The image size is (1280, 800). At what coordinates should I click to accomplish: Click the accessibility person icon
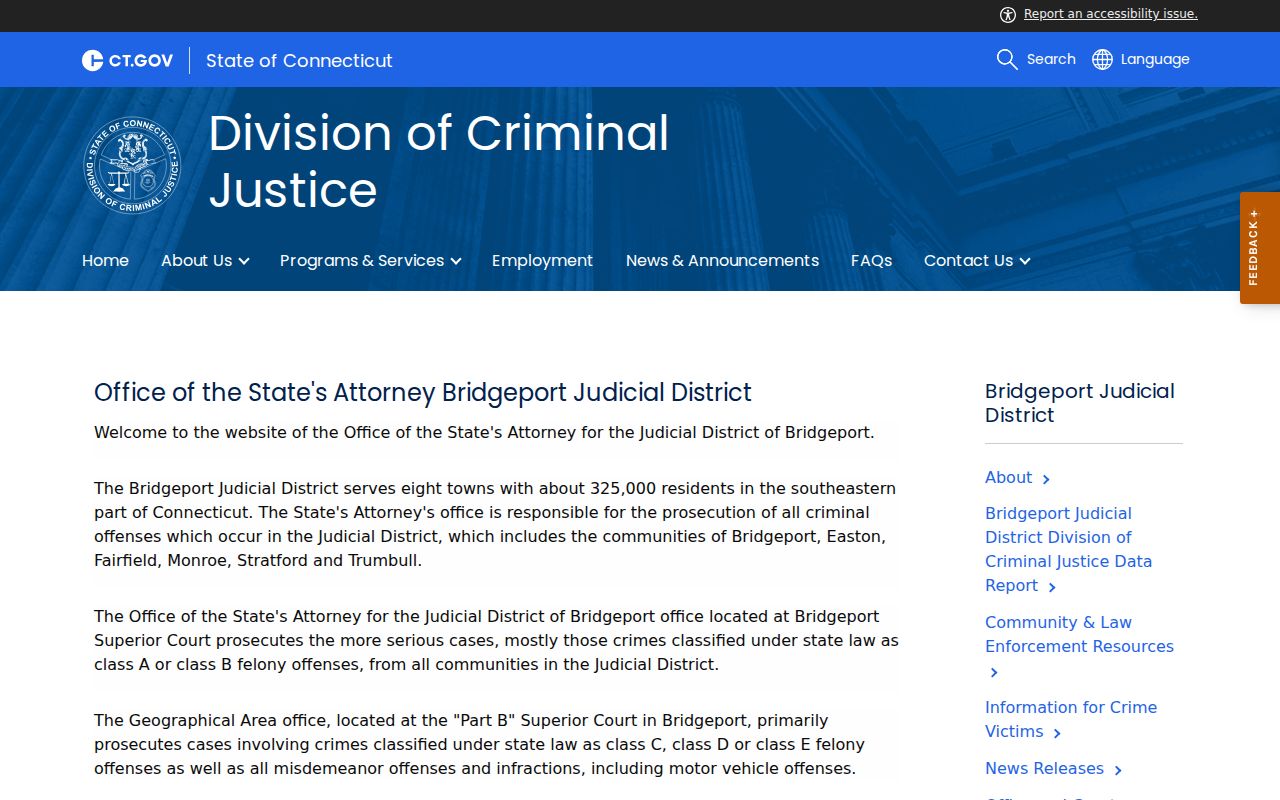point(1008,14)
